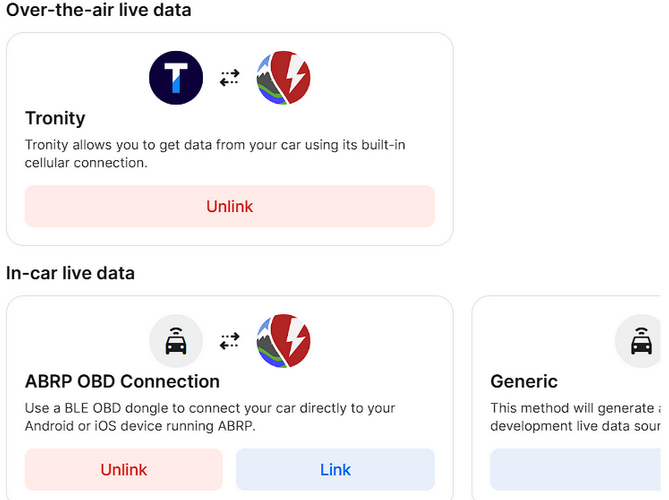Click the car icon in the OBD Connection card
669x500 pixels.
(x=176, y=341)
